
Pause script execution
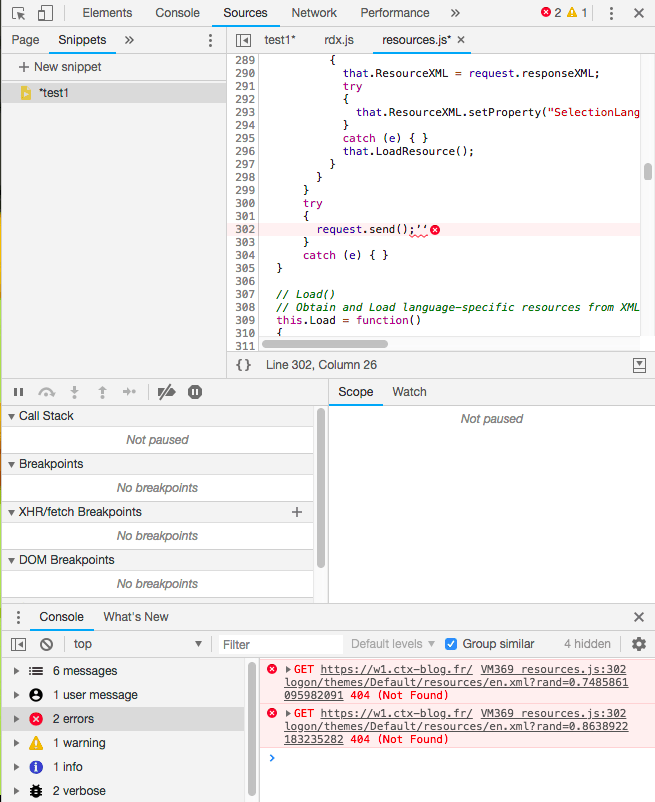coord(18,392)
